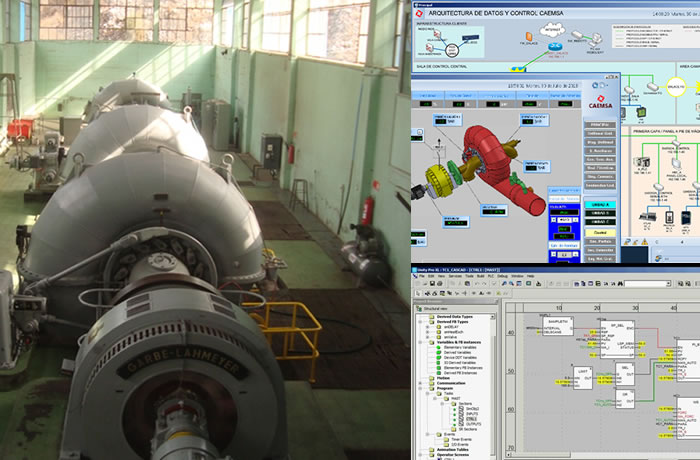The width and height of the screenshot is (700, 460).
Task: Select Animation Tables in project tree
Action: click(x=453, y=450)
